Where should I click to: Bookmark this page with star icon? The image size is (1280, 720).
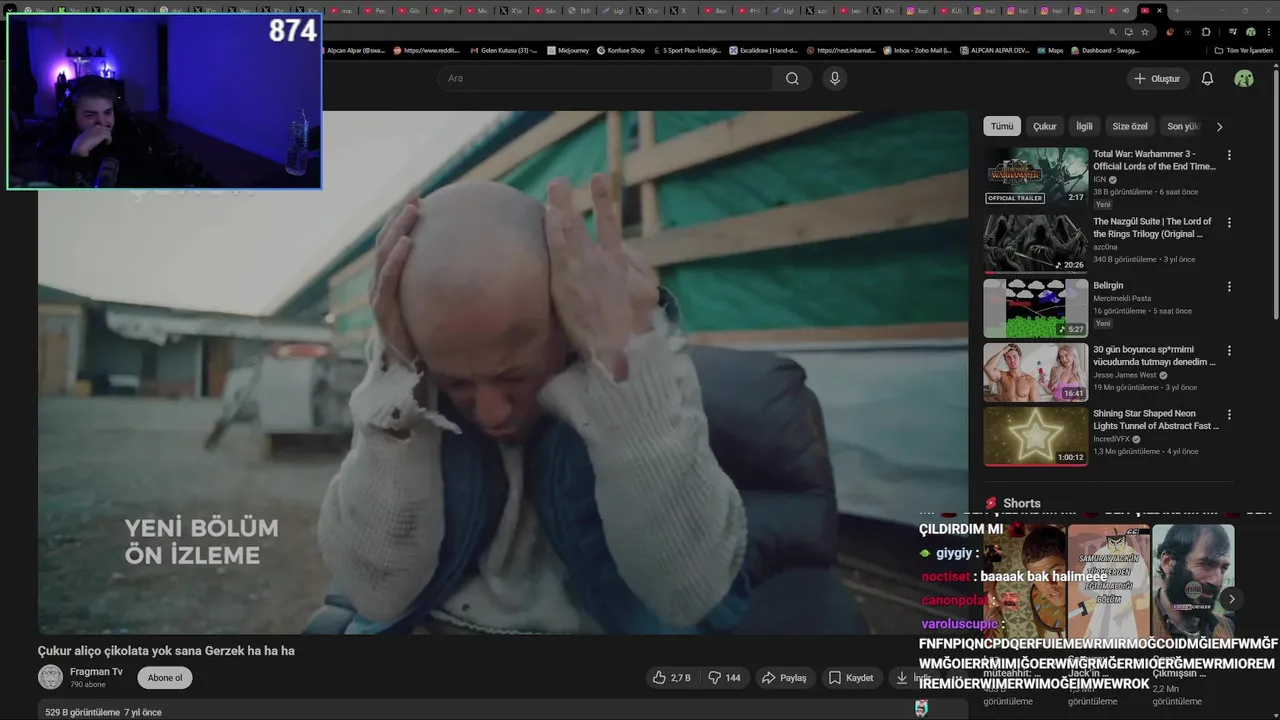pos(1145,32)
